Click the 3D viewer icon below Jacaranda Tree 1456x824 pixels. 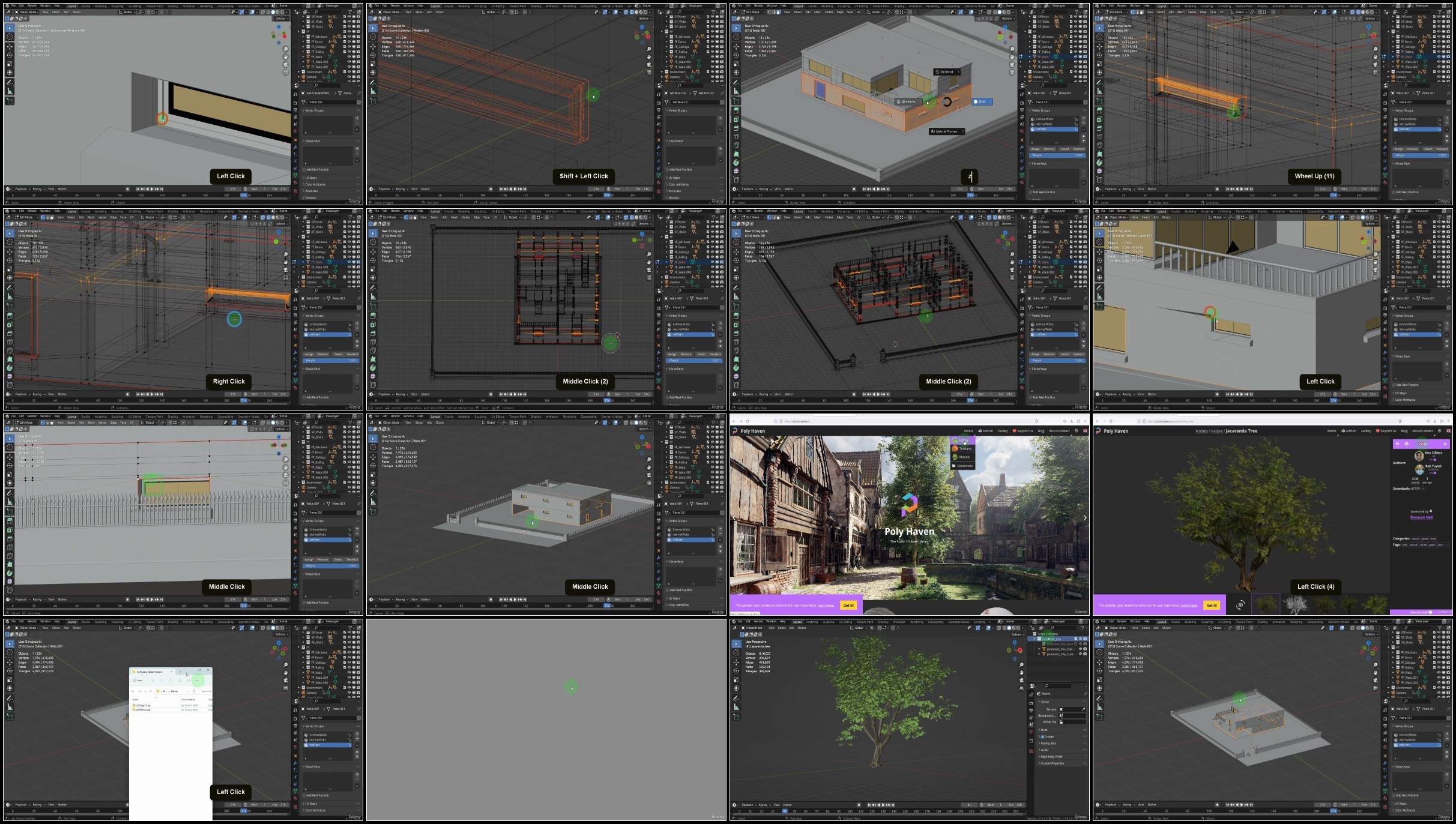coord(1240,604)
